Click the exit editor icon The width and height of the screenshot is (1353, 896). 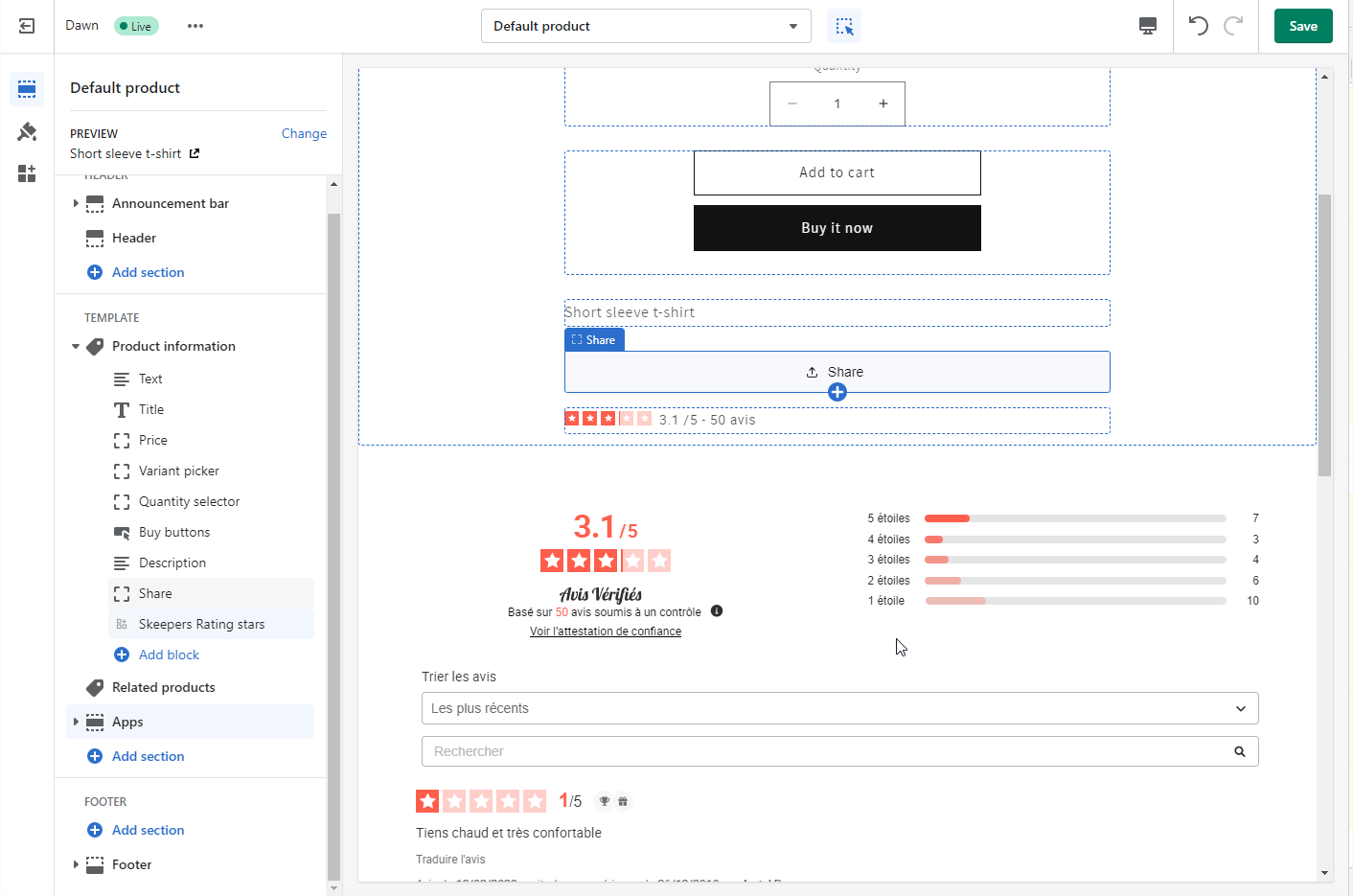[x=27, y=26]
